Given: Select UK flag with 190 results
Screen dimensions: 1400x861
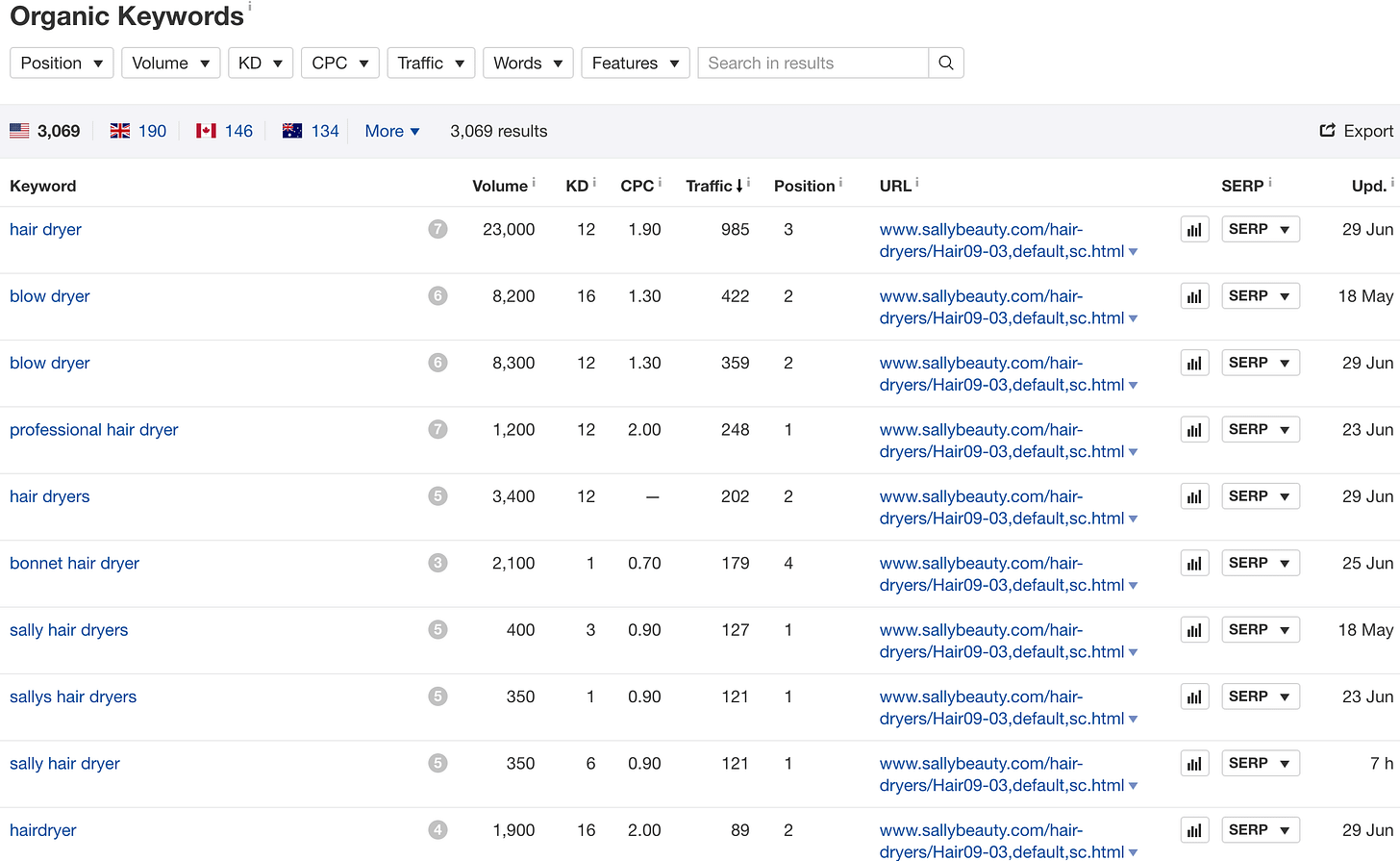Looking at the screenshot, I should tap(138, 131).
